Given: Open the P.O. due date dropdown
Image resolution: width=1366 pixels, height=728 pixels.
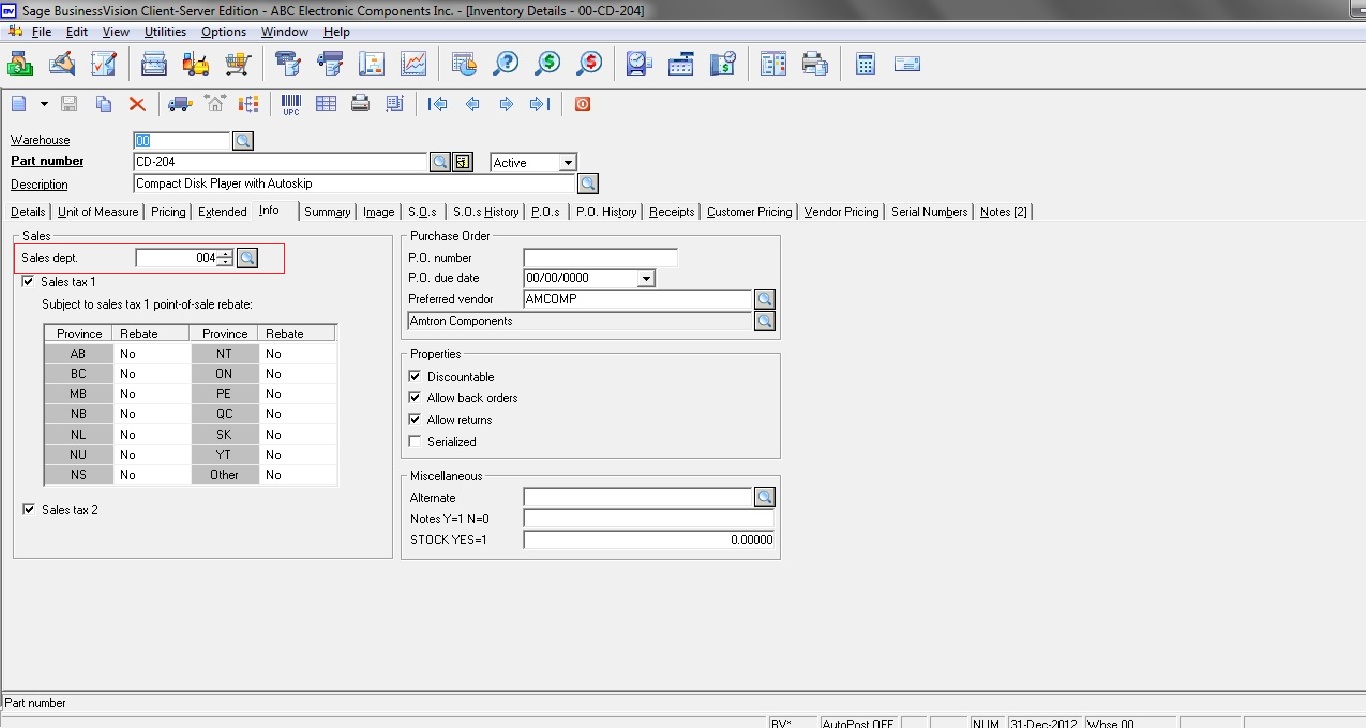Looking at the screenshot, I should tap(646, 278).
